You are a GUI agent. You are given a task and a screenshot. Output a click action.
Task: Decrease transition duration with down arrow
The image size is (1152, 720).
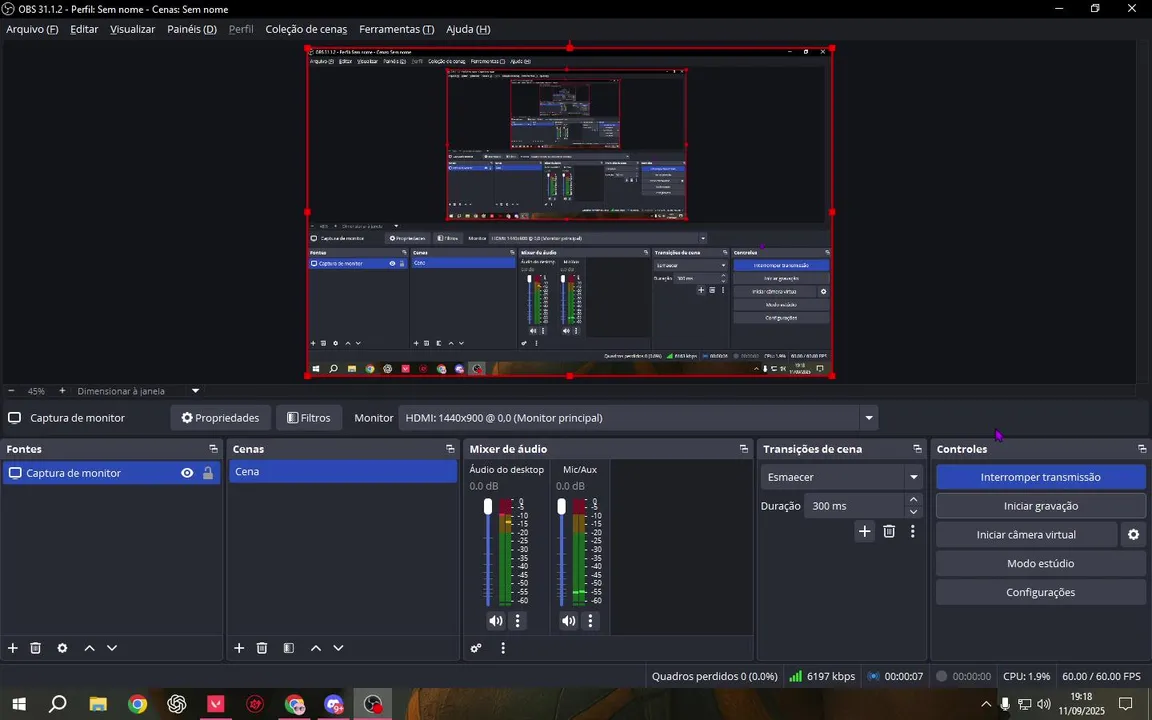pos(913,512)
